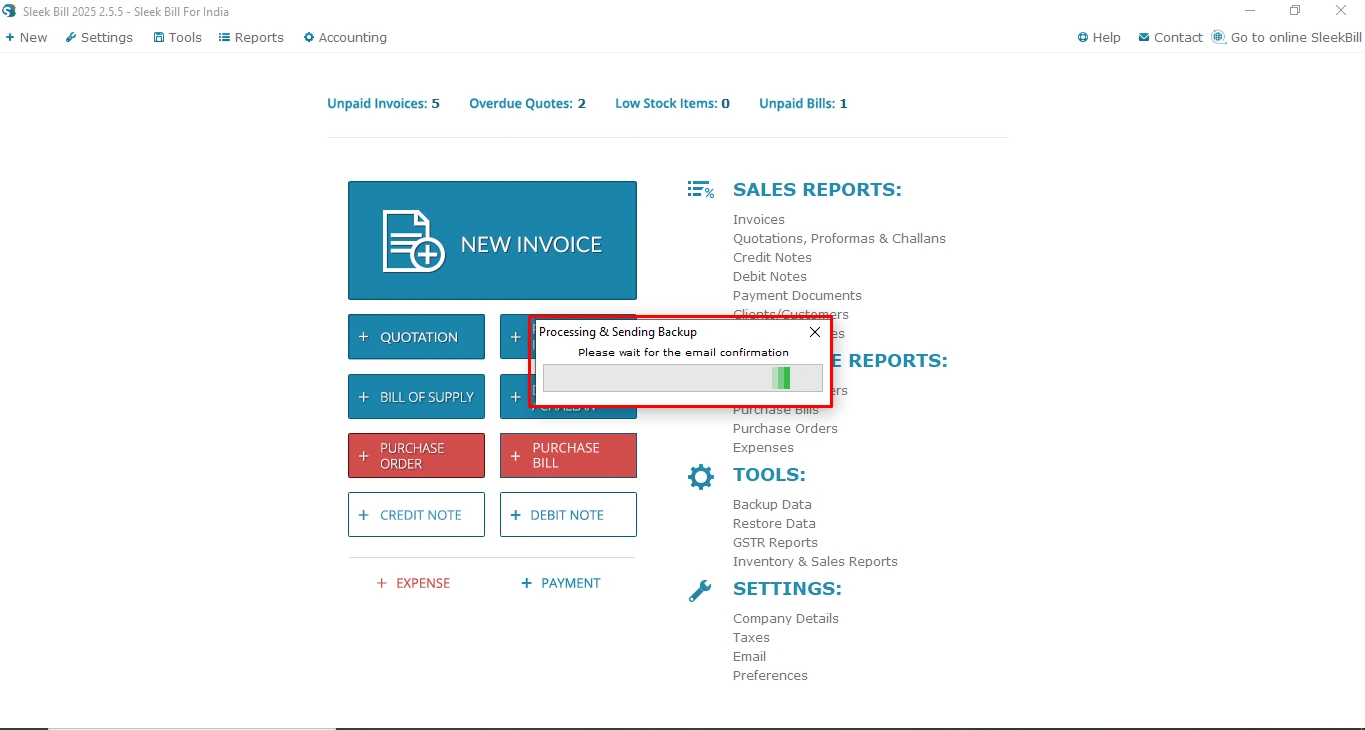Click the Sales Reports list icon
This screenshot has height=730, width=1365.
(700, 190)
